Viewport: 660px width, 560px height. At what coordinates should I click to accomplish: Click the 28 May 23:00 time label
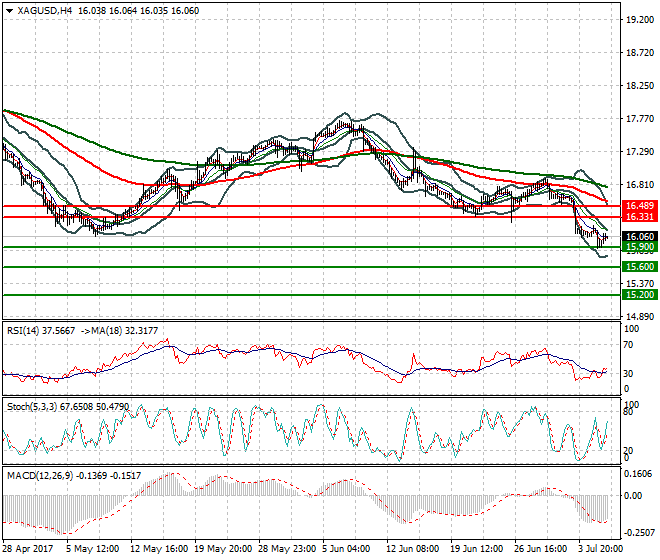coord(287,549)
